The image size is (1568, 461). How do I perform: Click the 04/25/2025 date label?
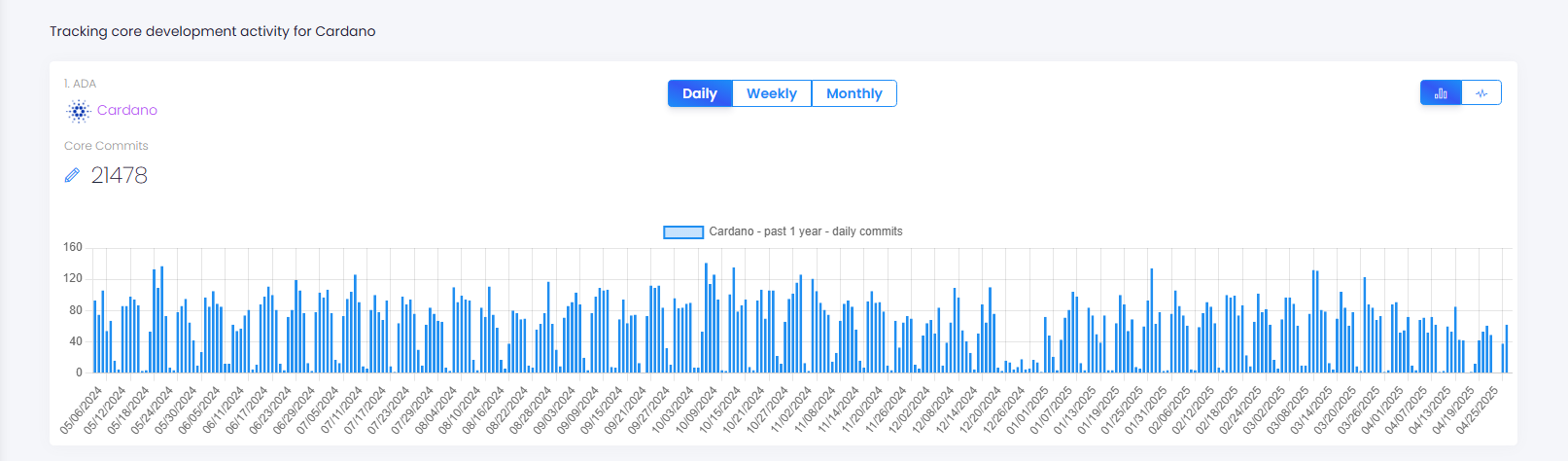(1479, 409)
